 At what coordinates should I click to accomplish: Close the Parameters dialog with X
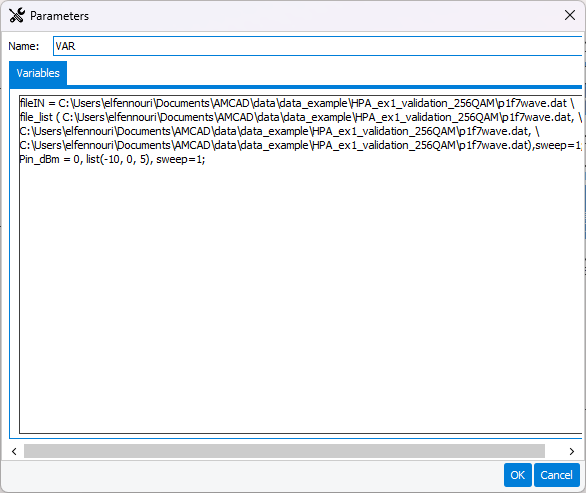(570, 15)
